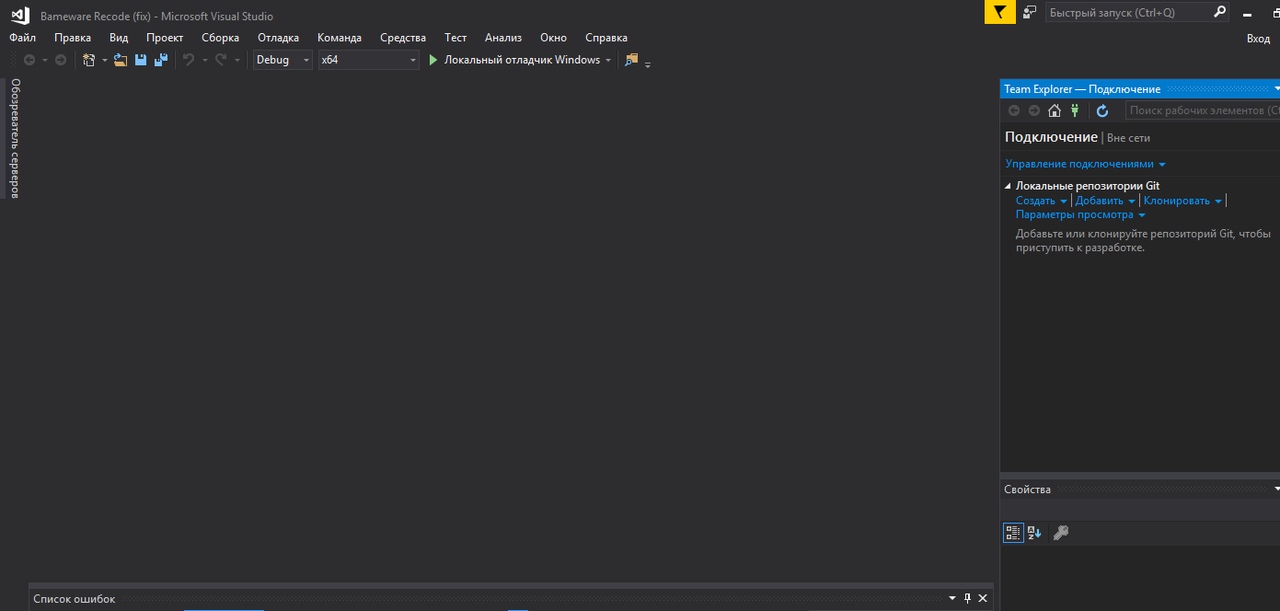Click the New Project toolbar icon

point(89,60)
